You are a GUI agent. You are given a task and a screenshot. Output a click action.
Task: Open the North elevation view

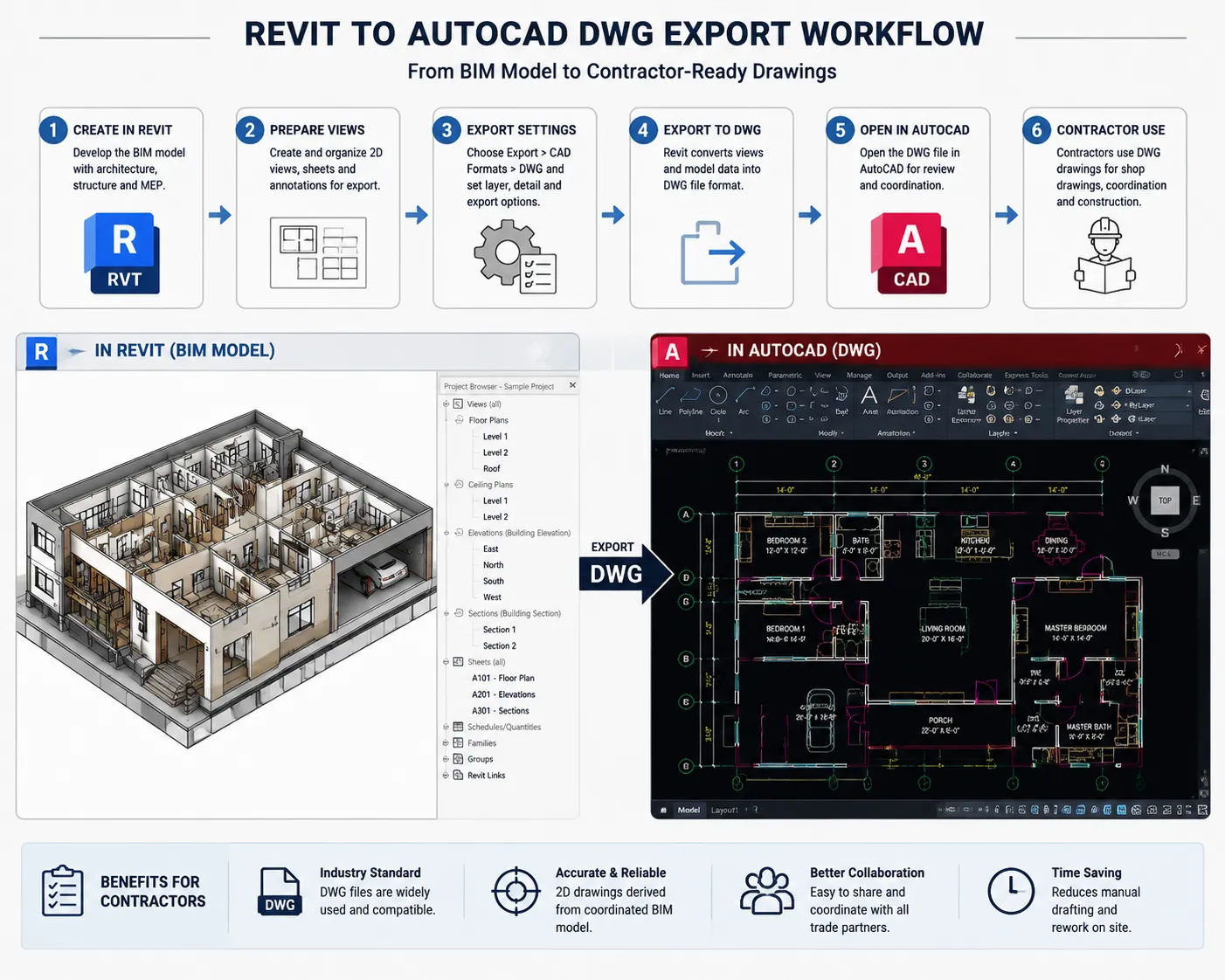494,565
